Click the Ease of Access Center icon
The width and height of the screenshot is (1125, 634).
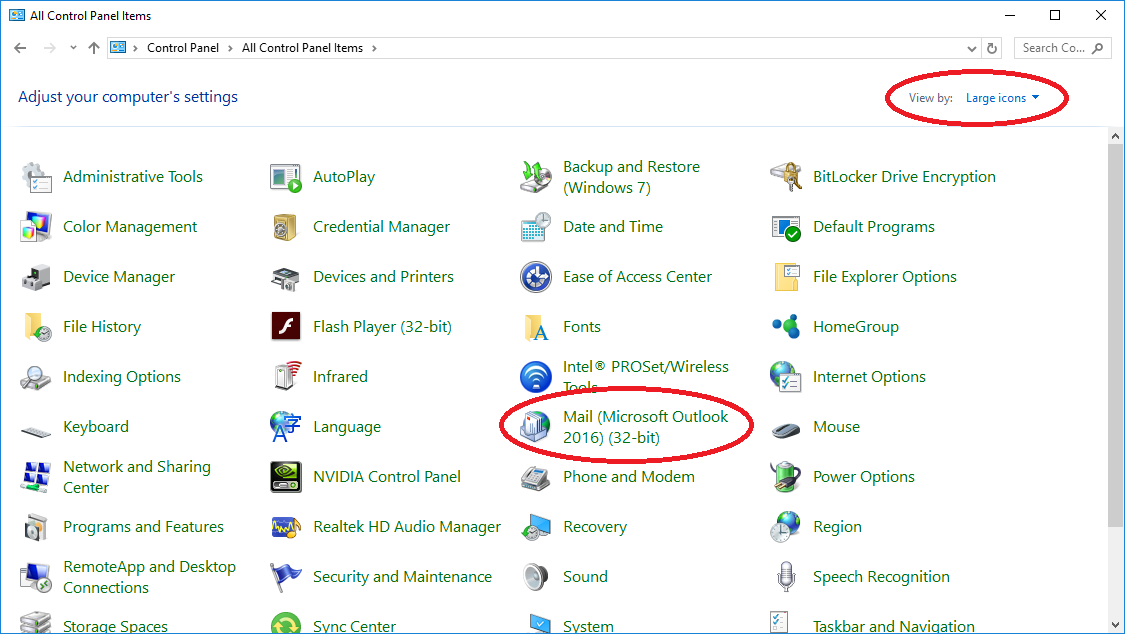[536, 277]
